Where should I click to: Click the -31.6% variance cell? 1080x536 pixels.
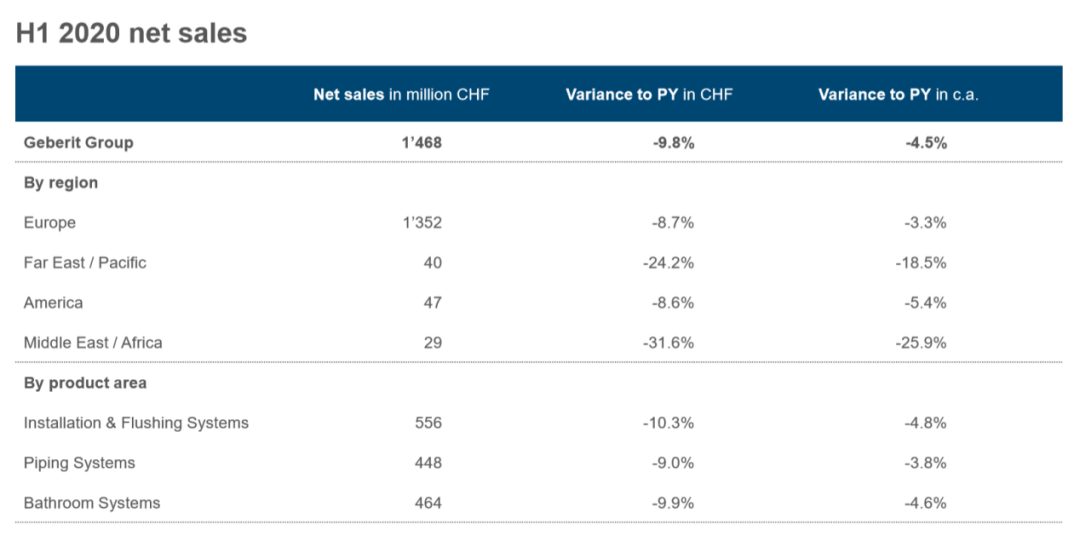click(x=669, y=343)
